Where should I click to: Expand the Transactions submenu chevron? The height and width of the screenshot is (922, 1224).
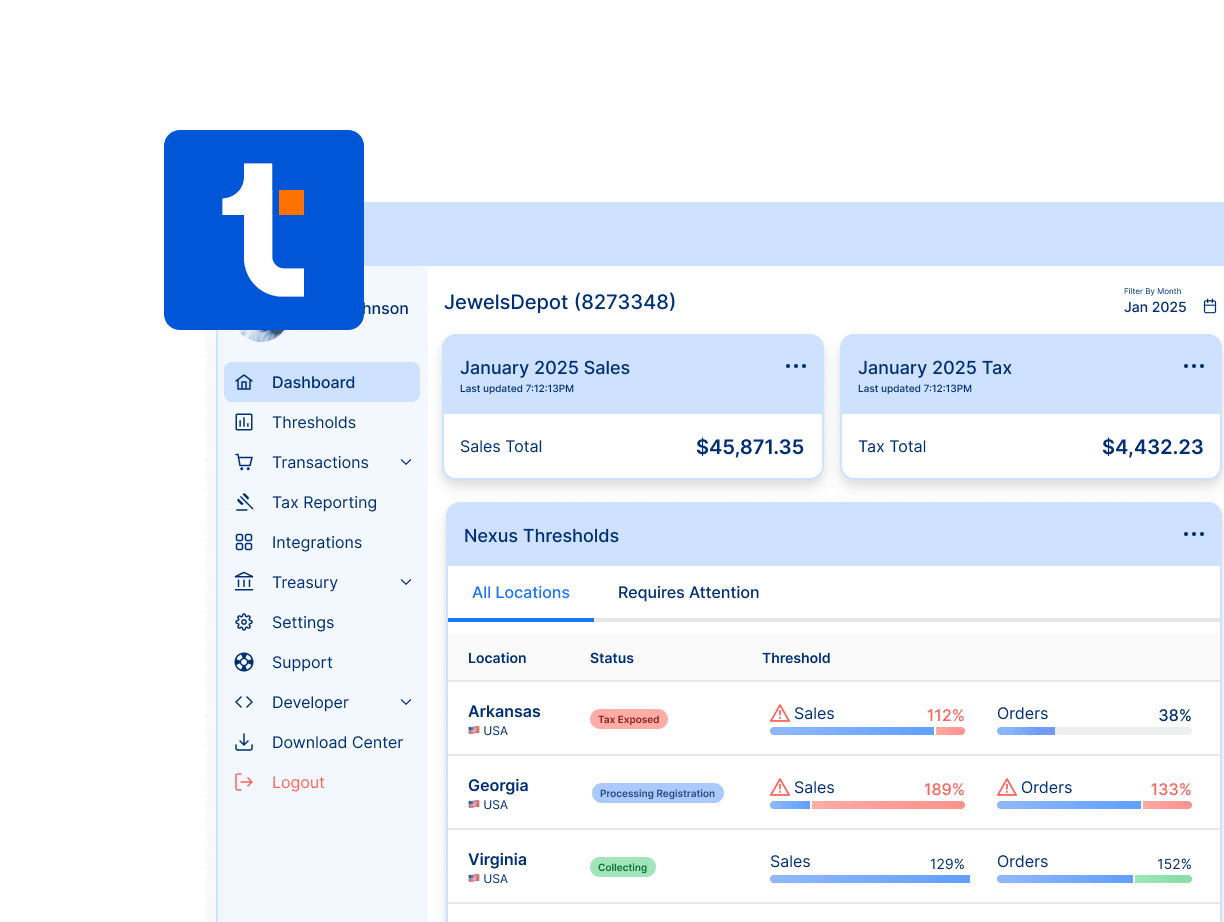pos(406,462)
